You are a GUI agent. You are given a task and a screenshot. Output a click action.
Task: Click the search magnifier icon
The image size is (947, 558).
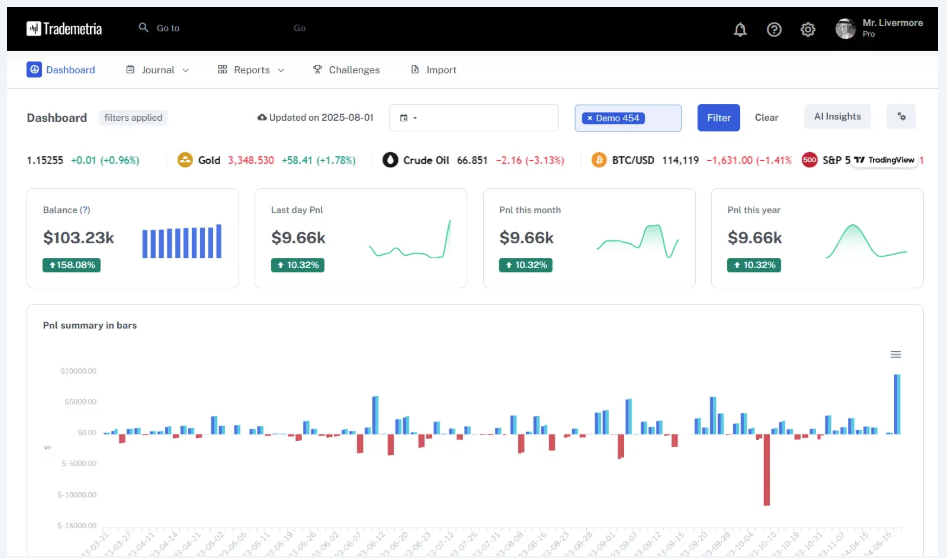tap(143, 28)
